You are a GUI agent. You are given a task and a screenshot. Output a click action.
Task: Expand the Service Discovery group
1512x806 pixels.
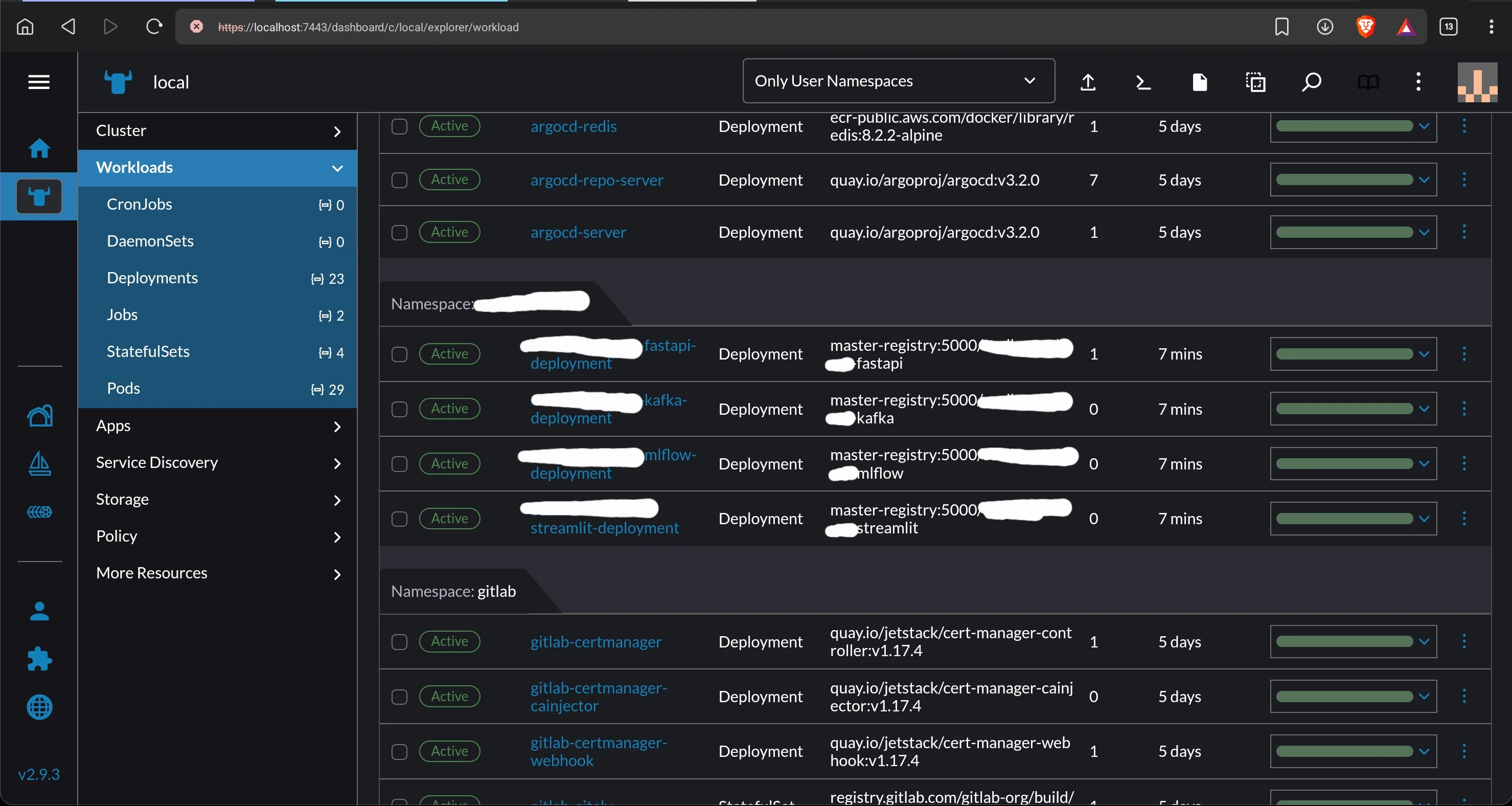pos(217,463)
